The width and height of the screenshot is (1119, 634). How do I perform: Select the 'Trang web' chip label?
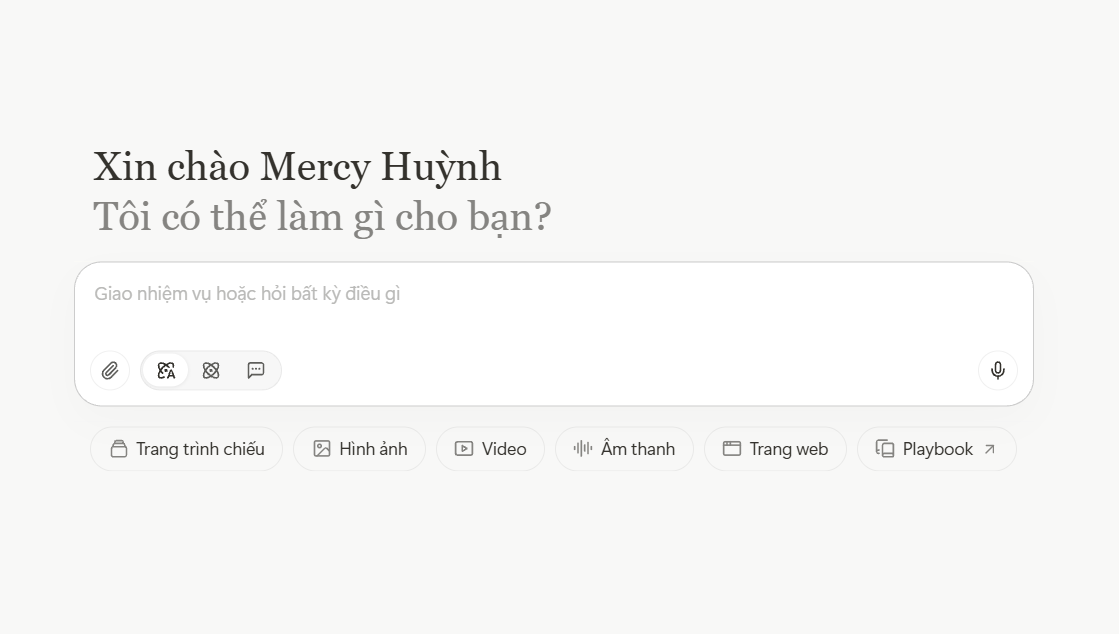(789, 449)
